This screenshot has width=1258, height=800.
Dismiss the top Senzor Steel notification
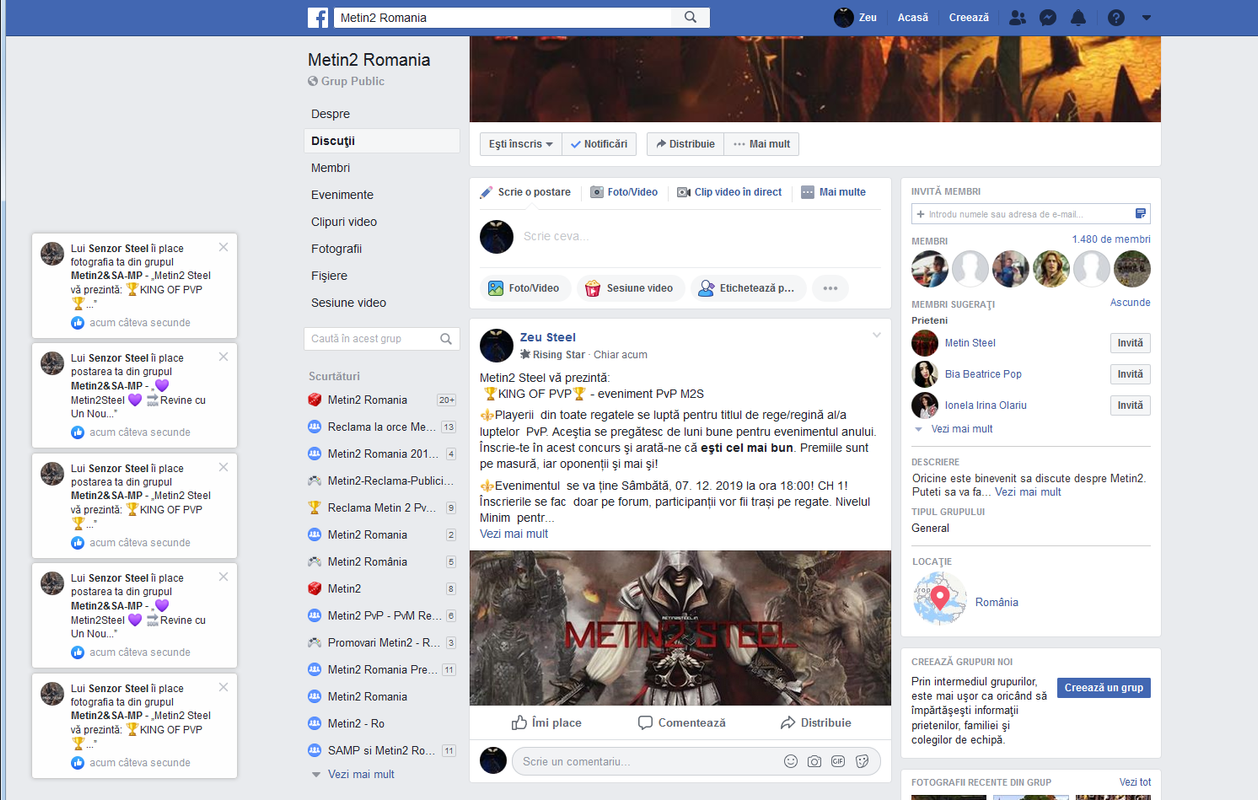(x=223, y=247)
